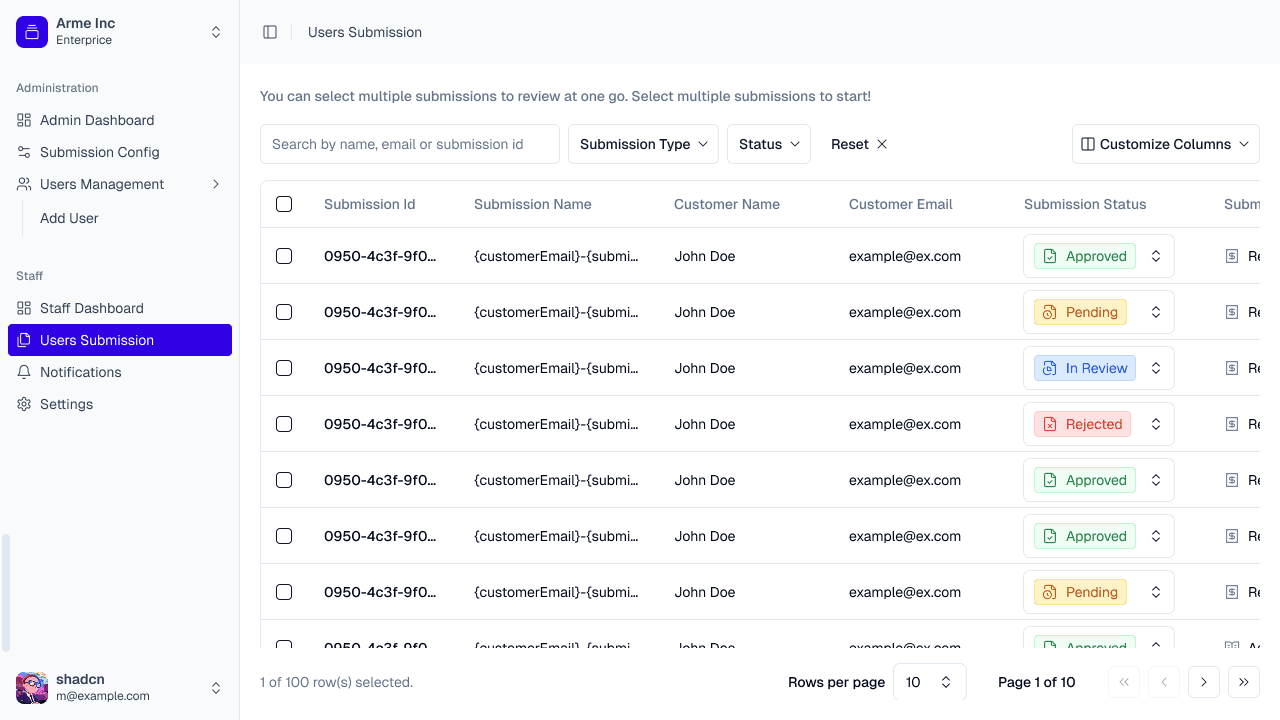Image resolution: width=1280 pixels, height=720 pixels.
Task: Click the Submission Config icon in sidebar
Action: (22, 152)
